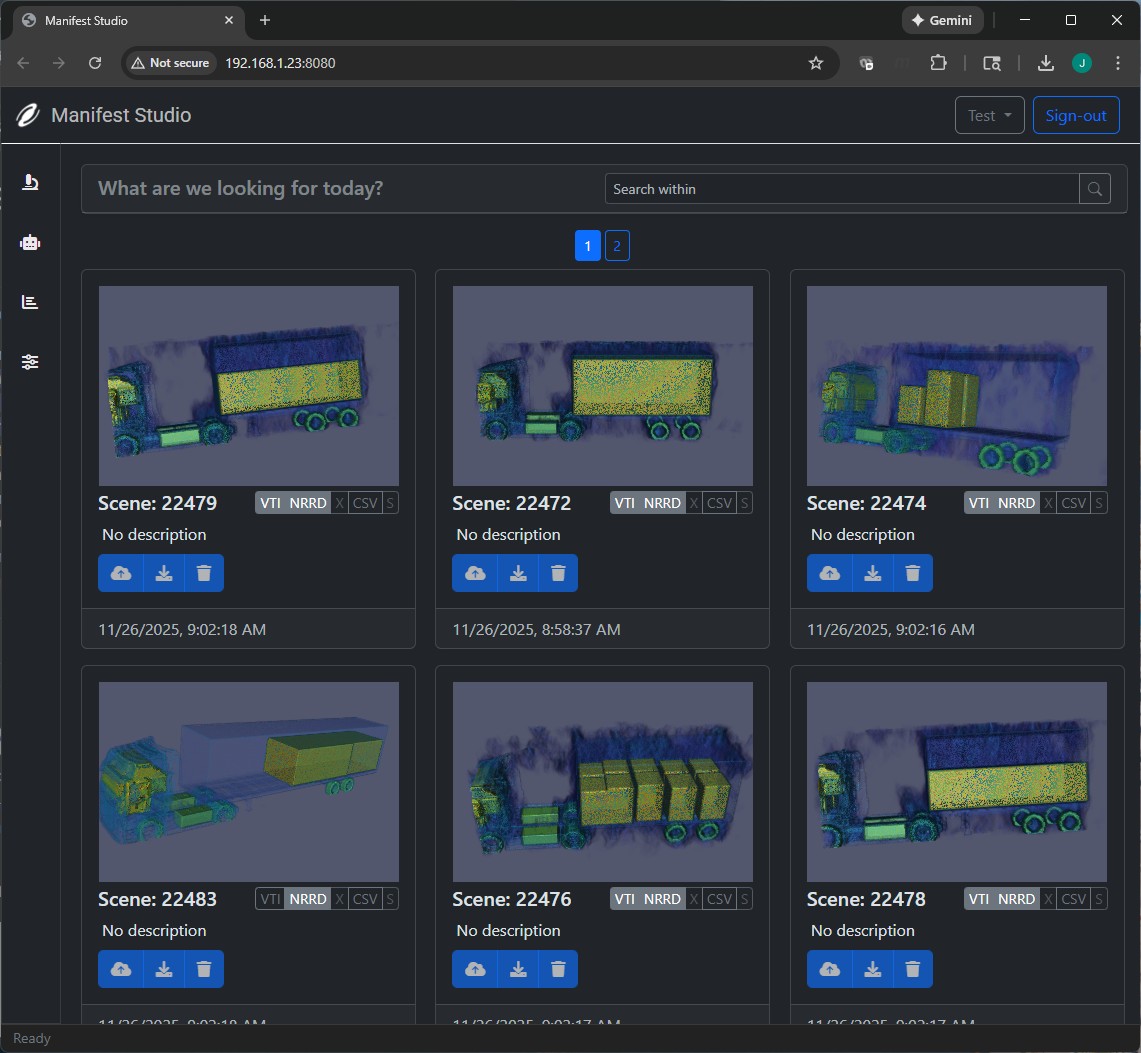Click upload cloud icon for Scene 22479
The height and width of the screenshot is (1053, 1141).
click(x=121, y=573)
